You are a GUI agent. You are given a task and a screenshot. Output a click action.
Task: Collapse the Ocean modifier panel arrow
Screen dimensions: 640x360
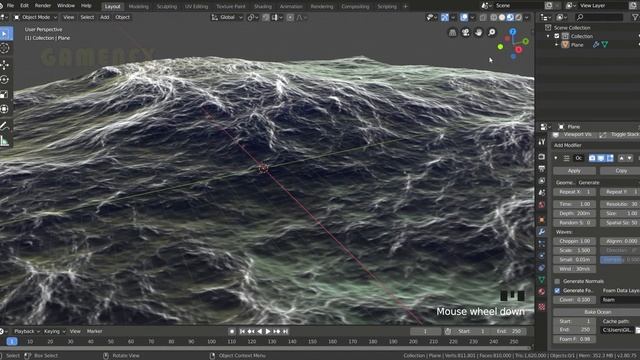click(556, 158)
